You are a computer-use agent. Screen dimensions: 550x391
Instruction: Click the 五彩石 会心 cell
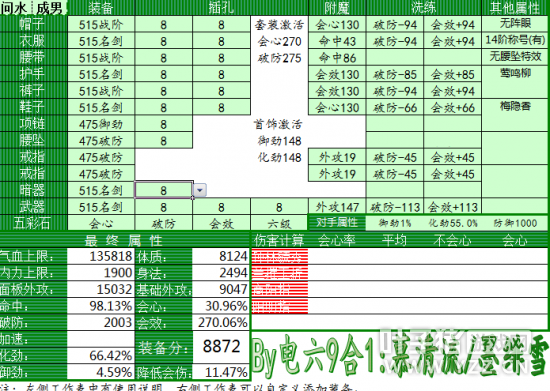point(101,223)
